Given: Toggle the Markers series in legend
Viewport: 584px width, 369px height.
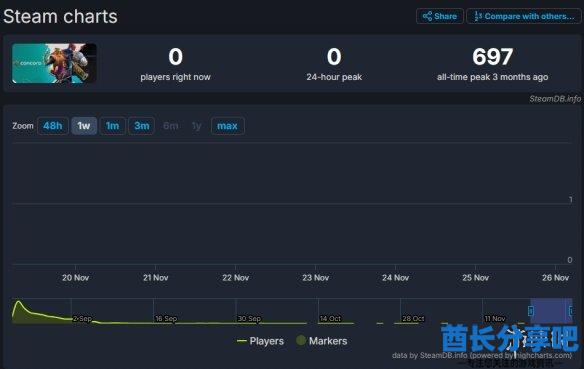Looking at the screenshot, I should point(321,341).
